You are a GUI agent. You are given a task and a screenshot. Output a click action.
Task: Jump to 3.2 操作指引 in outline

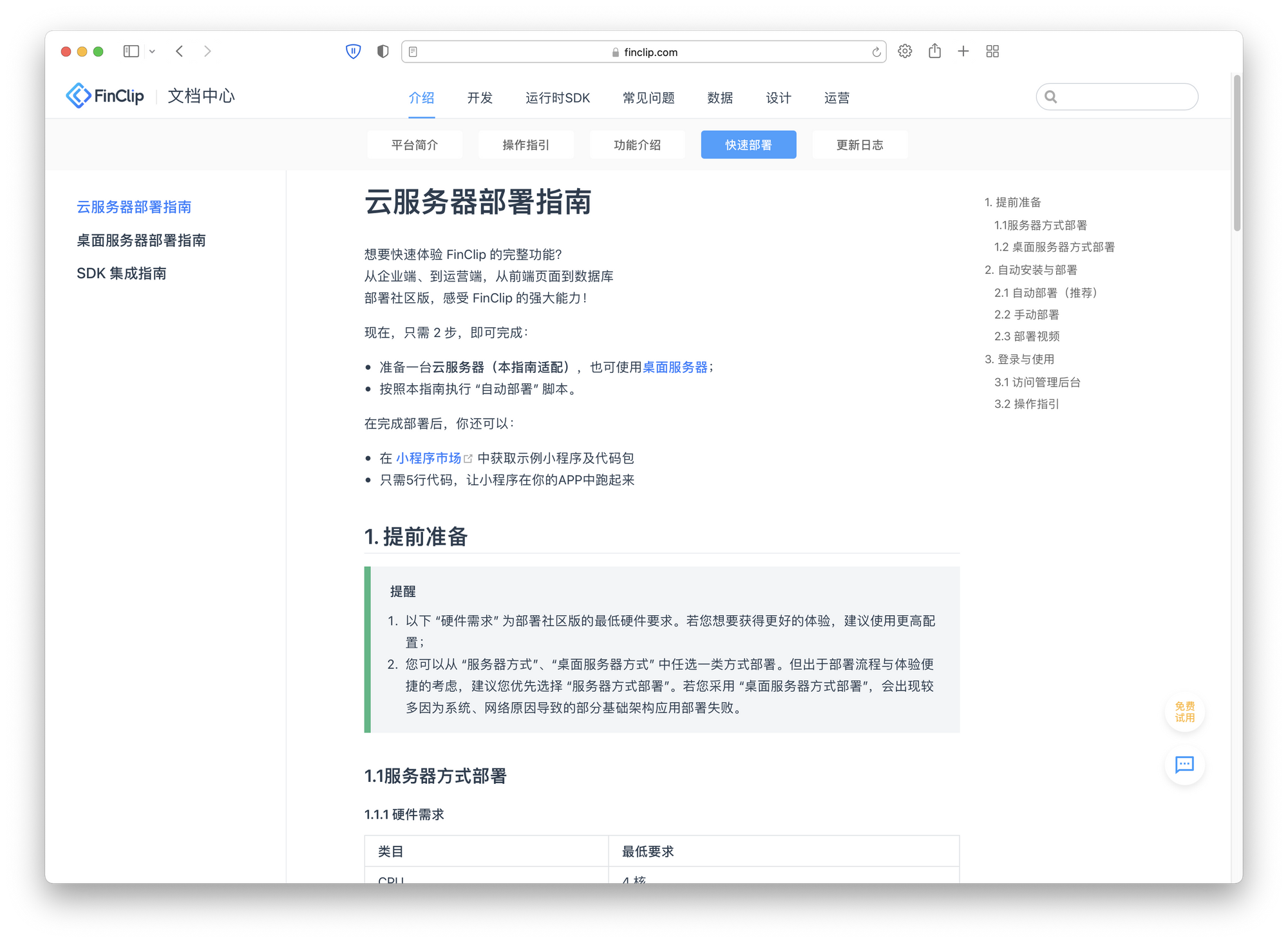[x=1027, y=405]
